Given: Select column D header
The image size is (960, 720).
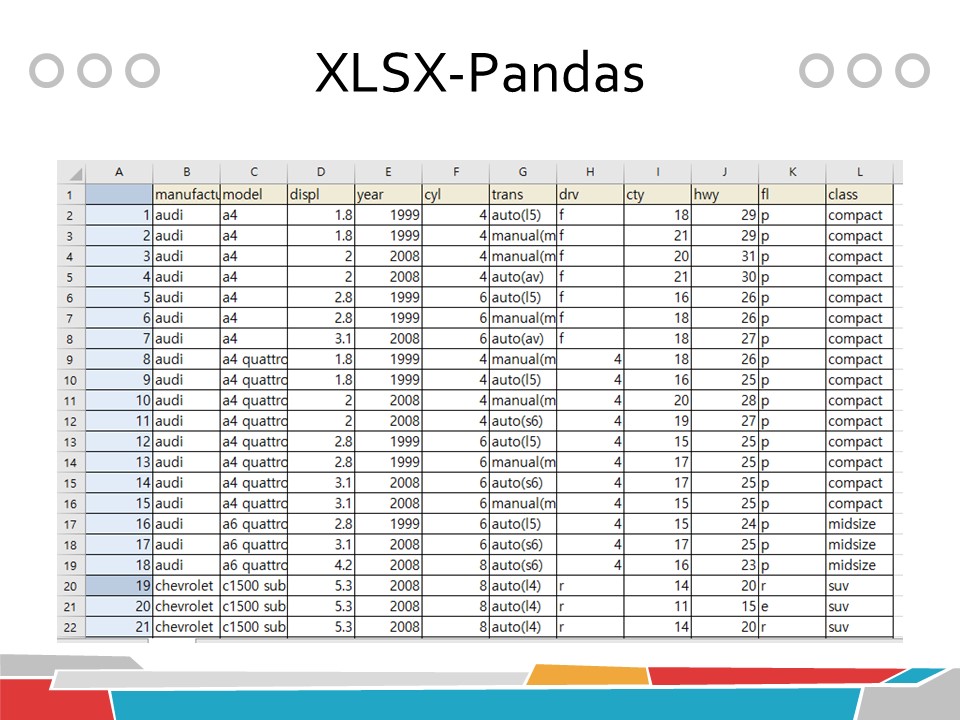Looking at the screenshot, I should point(321,172).
